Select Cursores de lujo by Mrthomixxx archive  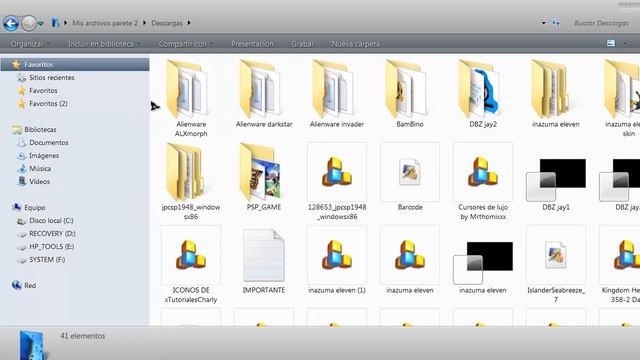[x=482, y=181]
